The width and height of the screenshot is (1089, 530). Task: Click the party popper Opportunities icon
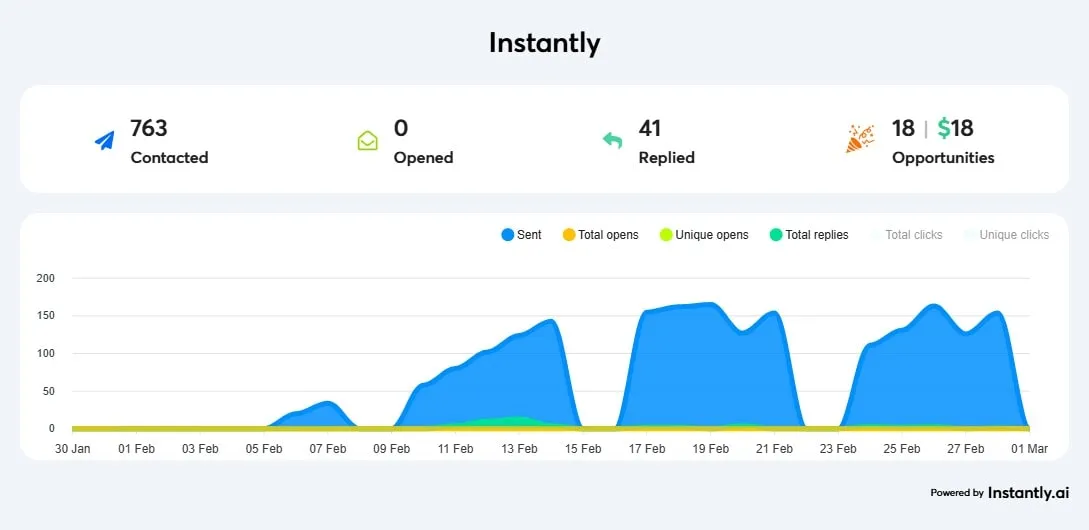click(x=860, y=139)
